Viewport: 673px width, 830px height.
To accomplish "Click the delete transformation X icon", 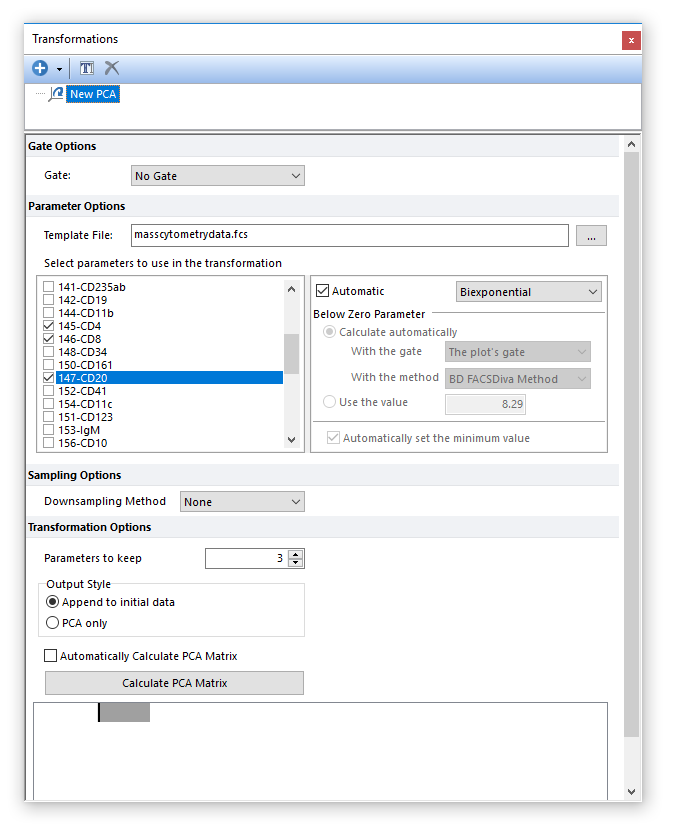I will click(x=112, y=68).
